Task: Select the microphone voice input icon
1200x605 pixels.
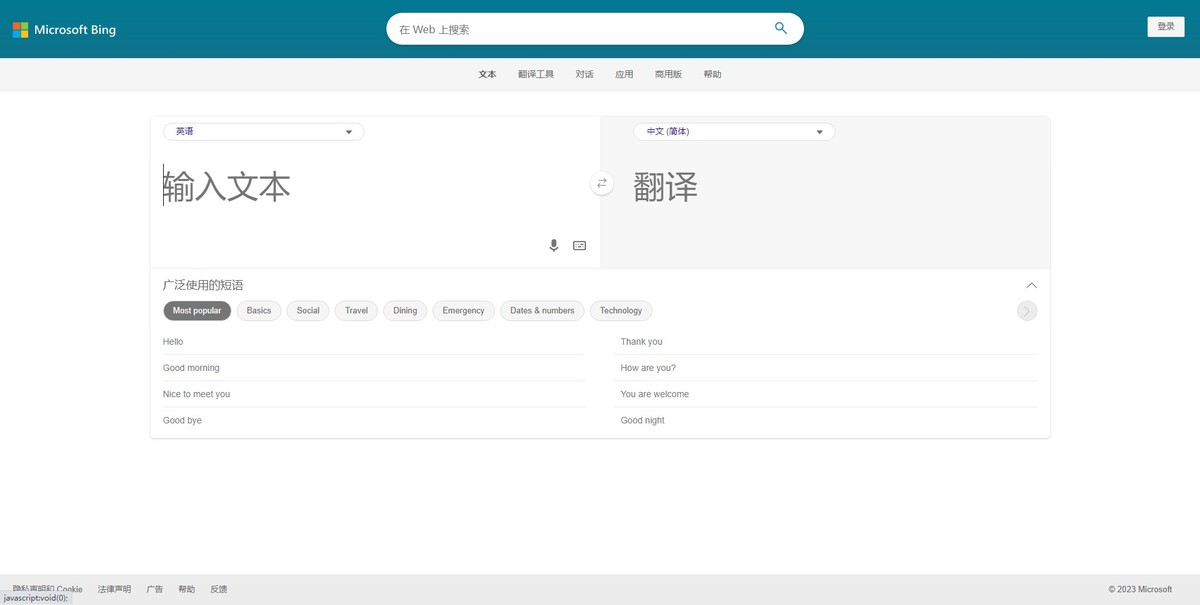Action: 553,245
